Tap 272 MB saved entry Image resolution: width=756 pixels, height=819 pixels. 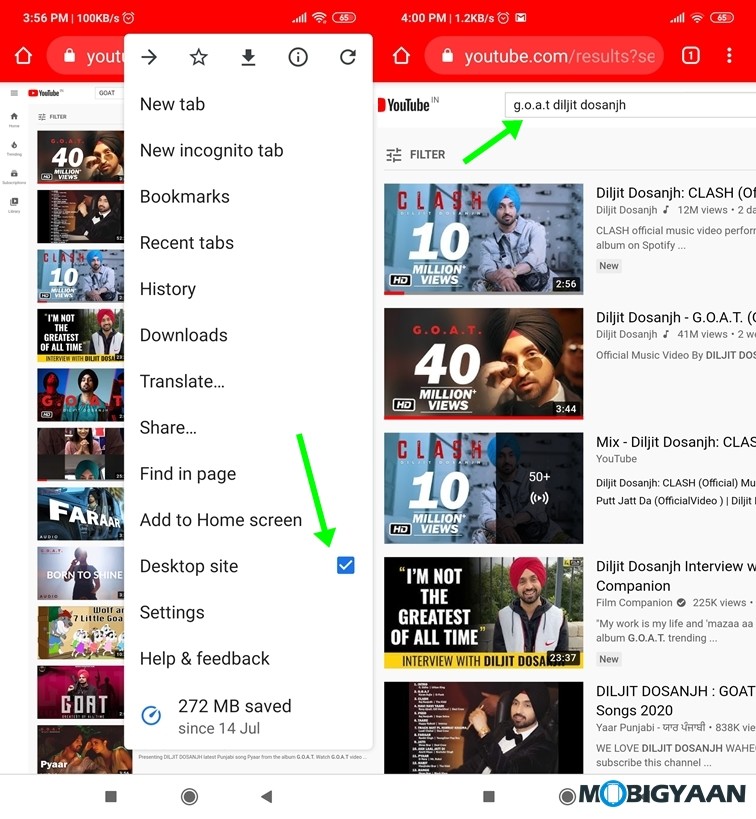click(248, 716)
